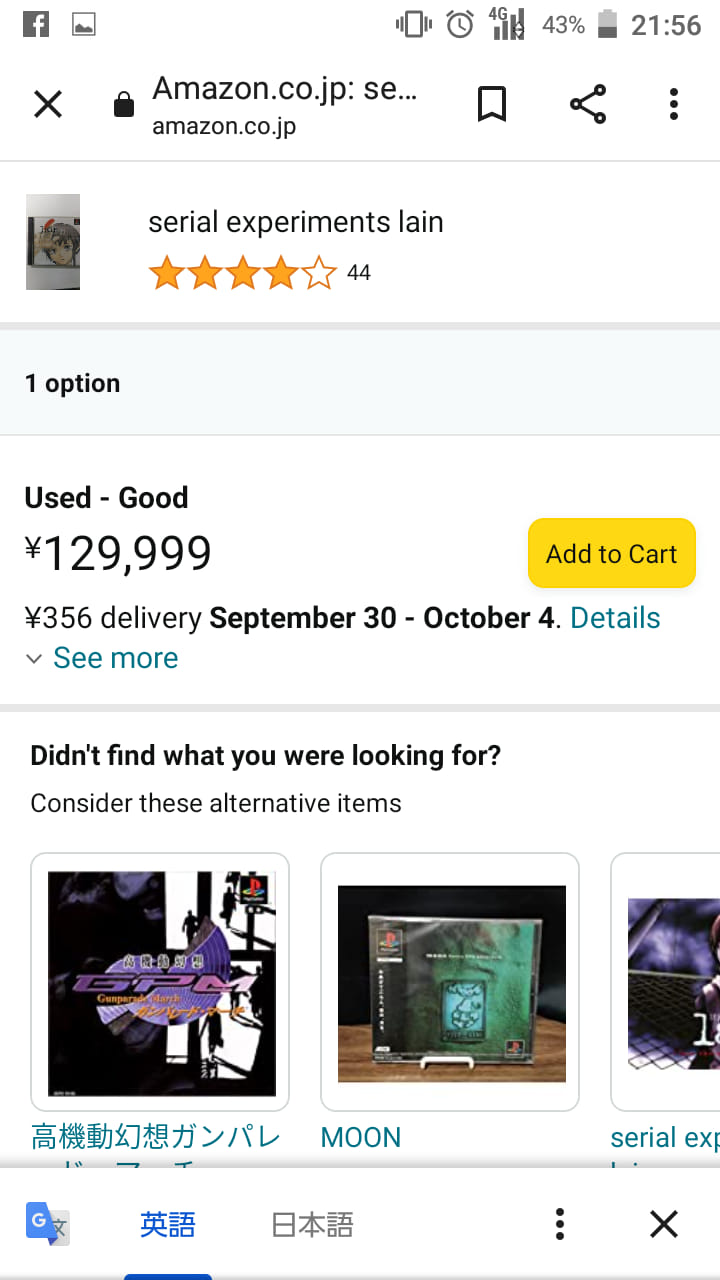Viewport: 720px width, 1280px height.
Task: Switch translation to 英語 tab
Action: point(168,1224)
